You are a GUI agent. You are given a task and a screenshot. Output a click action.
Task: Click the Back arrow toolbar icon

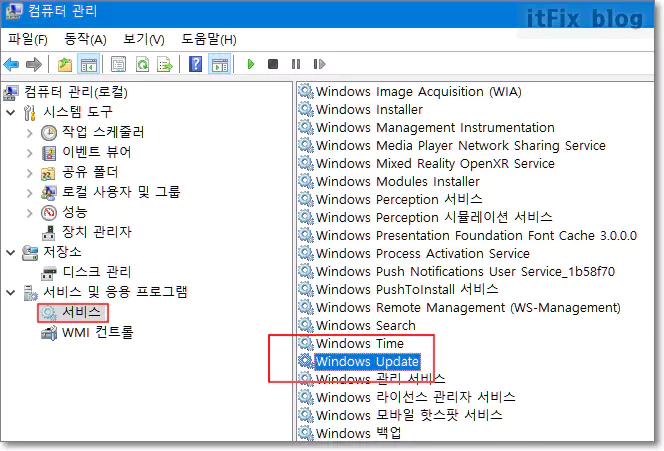[11, 64]
